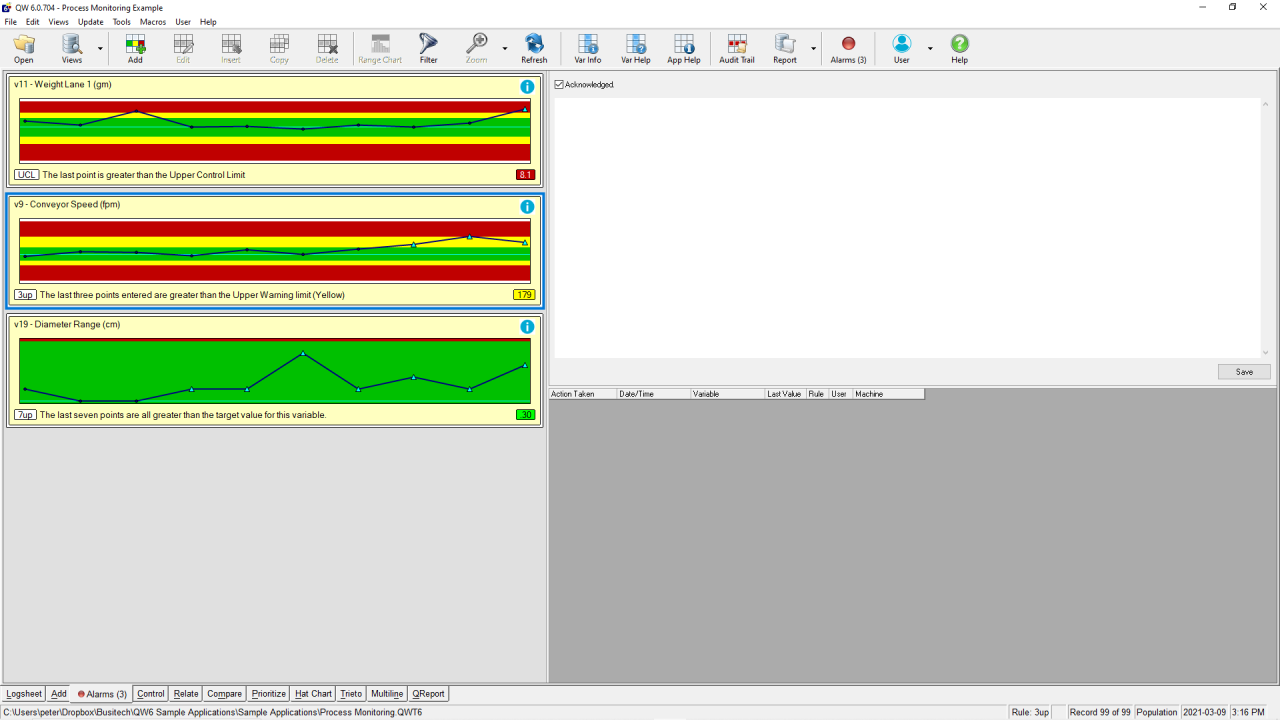Select the Conveyor Speed alarm chart
The width and height of the screenshot is (1280, 720).
point(274,251)
